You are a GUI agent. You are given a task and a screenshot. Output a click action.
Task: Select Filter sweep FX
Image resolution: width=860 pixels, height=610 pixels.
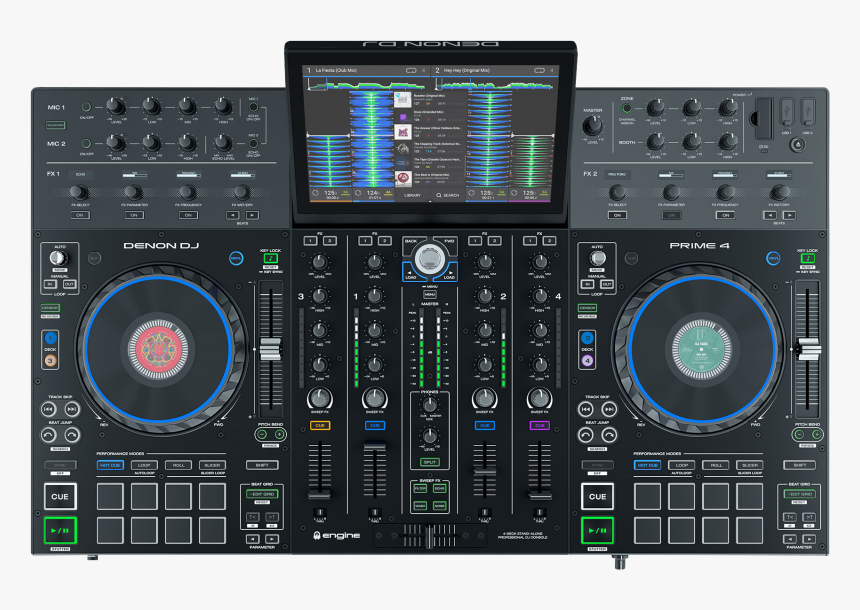pyautogui.click(x=420, y=488)
